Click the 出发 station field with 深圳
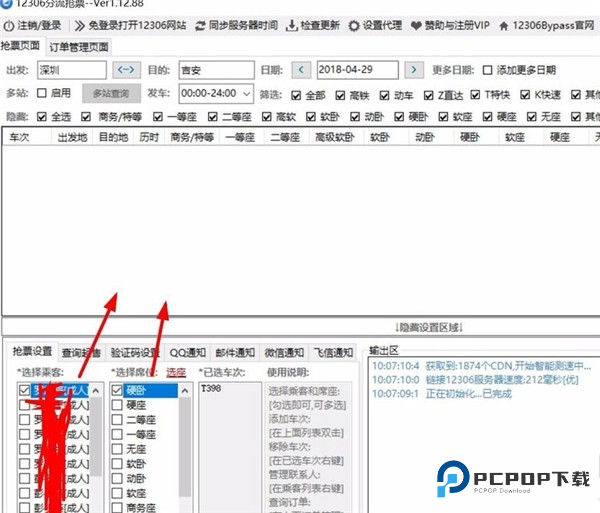Screen dimensions: 600x513 point(72,70)
